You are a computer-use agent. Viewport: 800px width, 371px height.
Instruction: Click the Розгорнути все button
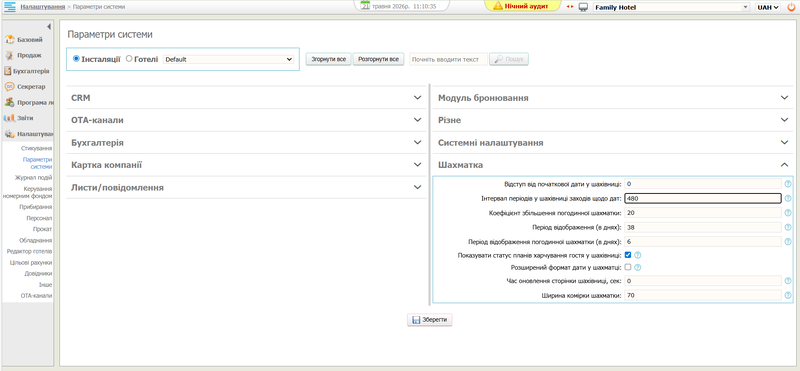point(379,59)
